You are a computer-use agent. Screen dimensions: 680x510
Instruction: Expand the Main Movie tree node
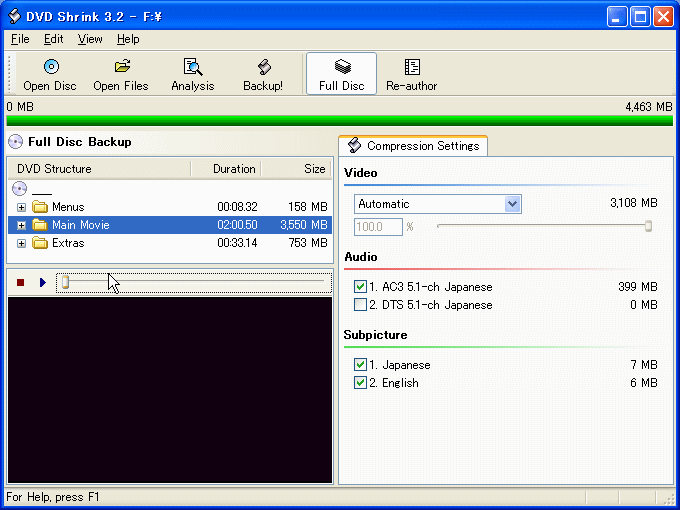click(21, 225)
